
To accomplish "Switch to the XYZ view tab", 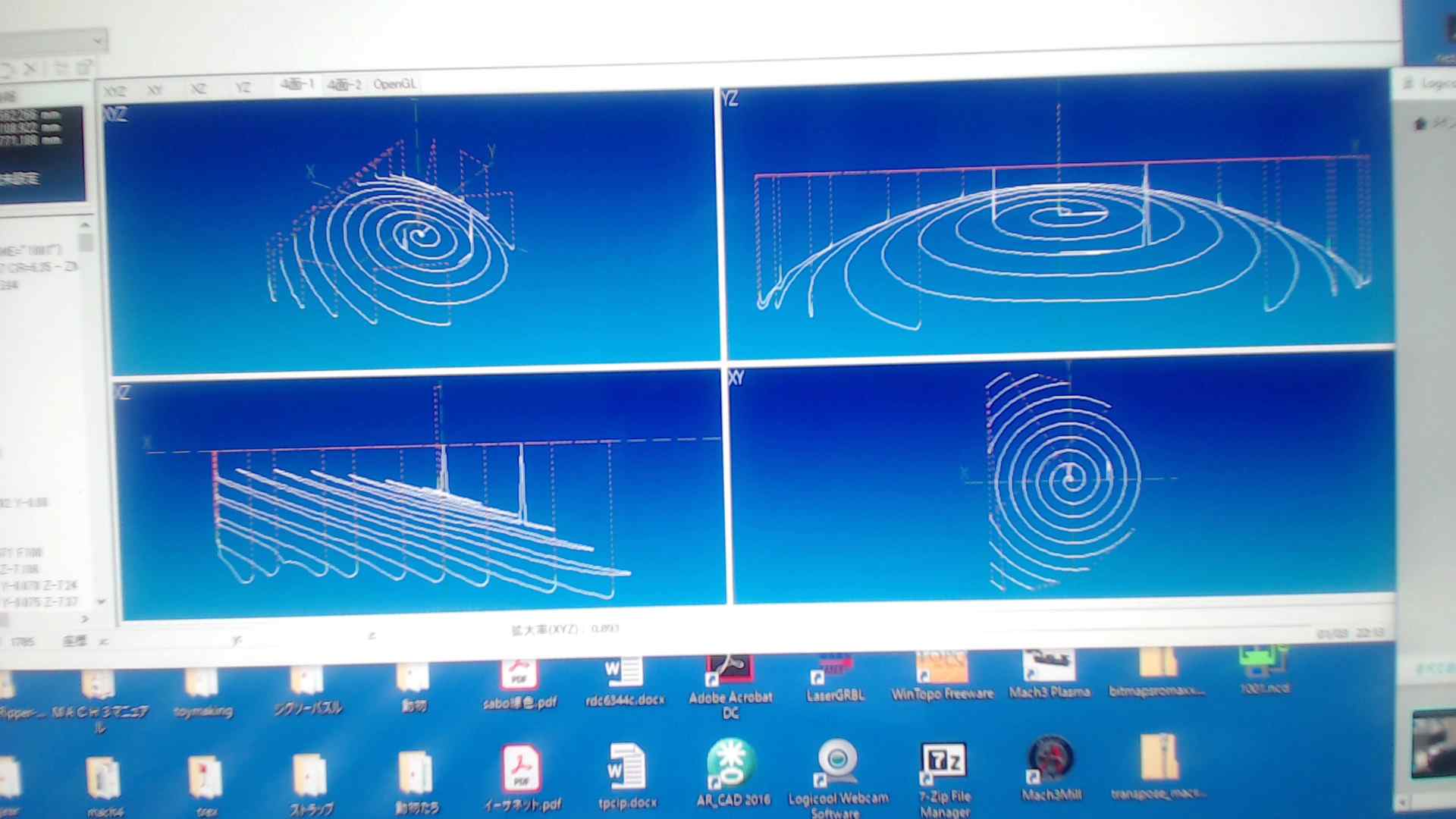I will 115,90.
